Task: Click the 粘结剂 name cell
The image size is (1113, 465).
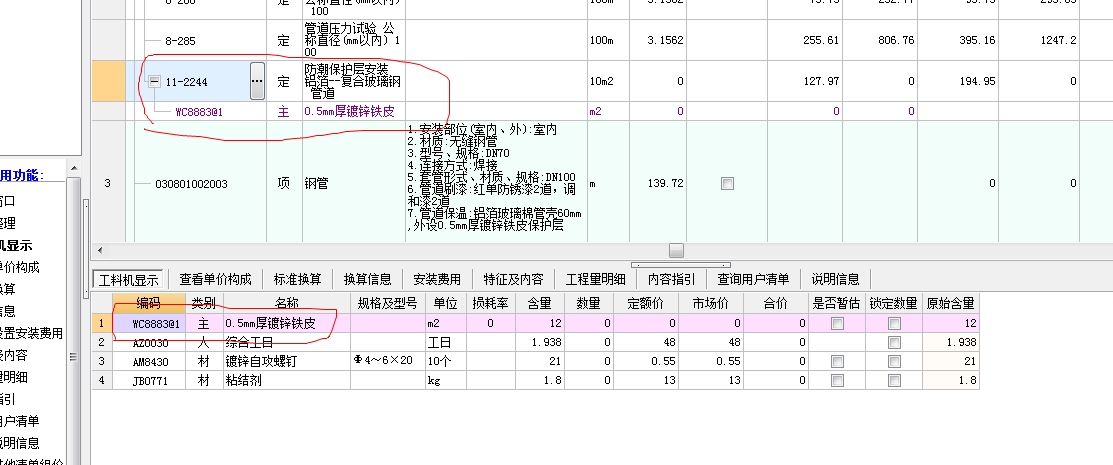Action: tap(286, 381)
